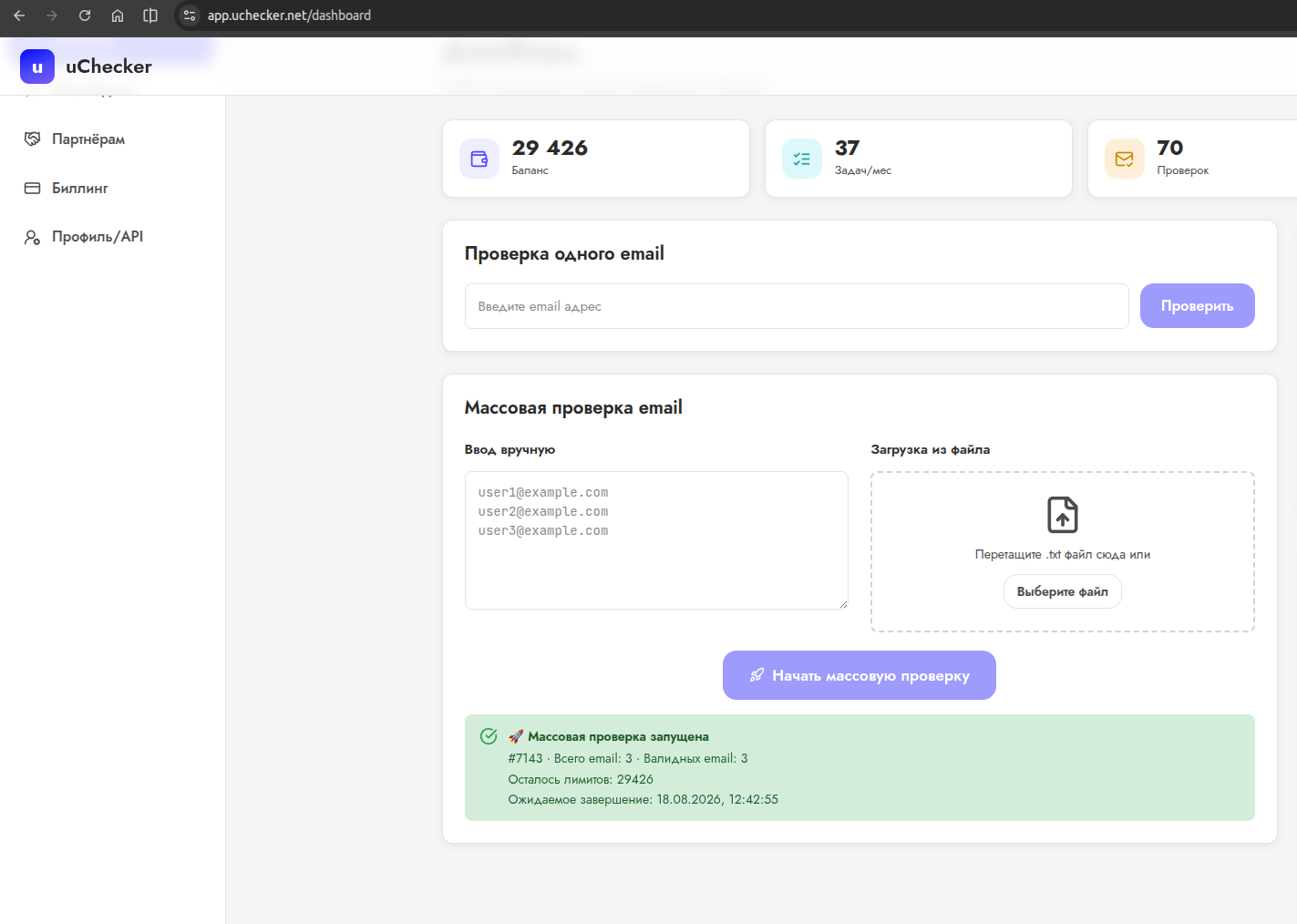Screen dimensions: 1297x924
Task: Click the user icon beside Профиль/API
Action: pyautogui.click(x=32, y=237)
